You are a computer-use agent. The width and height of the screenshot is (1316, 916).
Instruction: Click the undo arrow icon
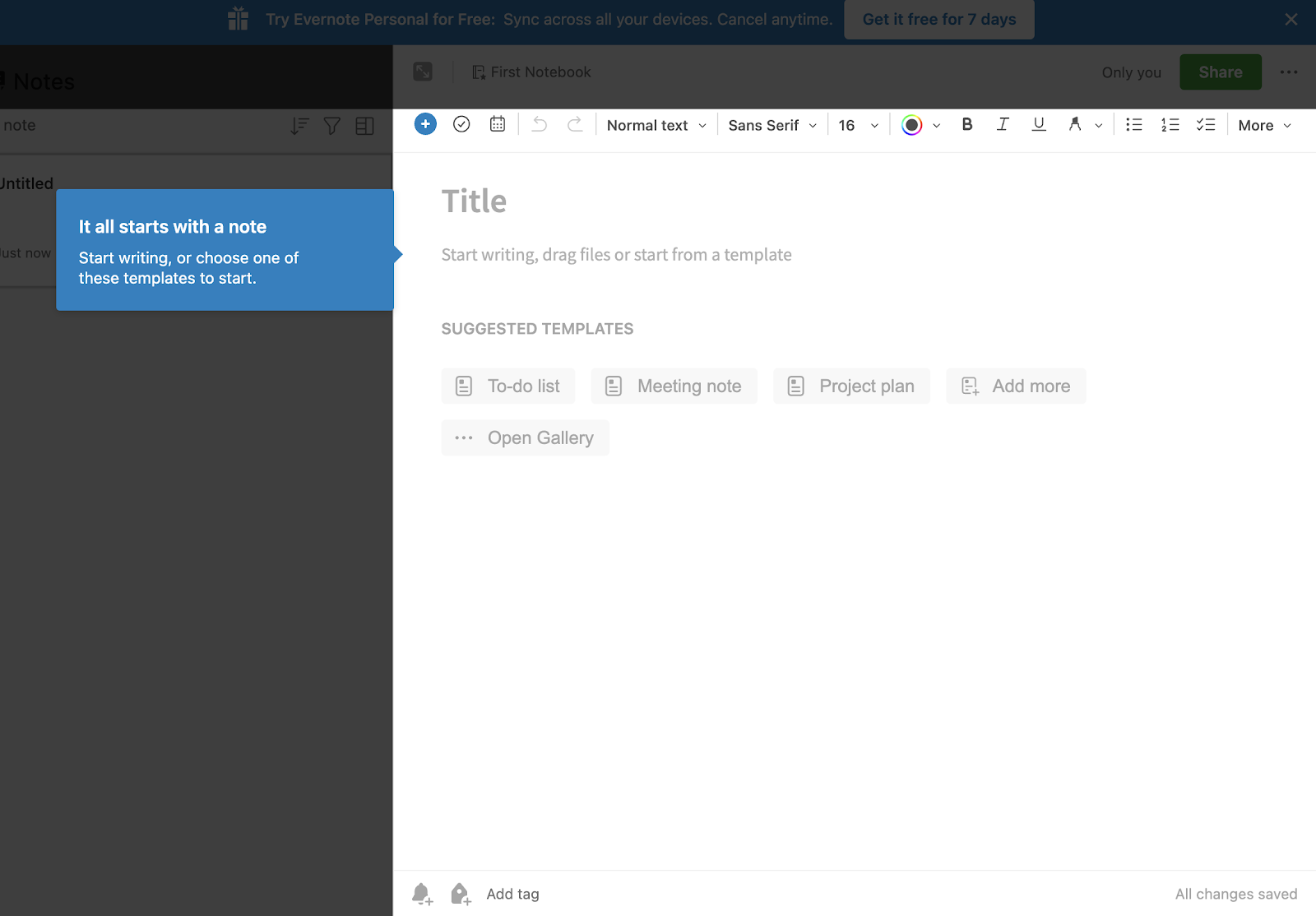click(x=539, y=124)
